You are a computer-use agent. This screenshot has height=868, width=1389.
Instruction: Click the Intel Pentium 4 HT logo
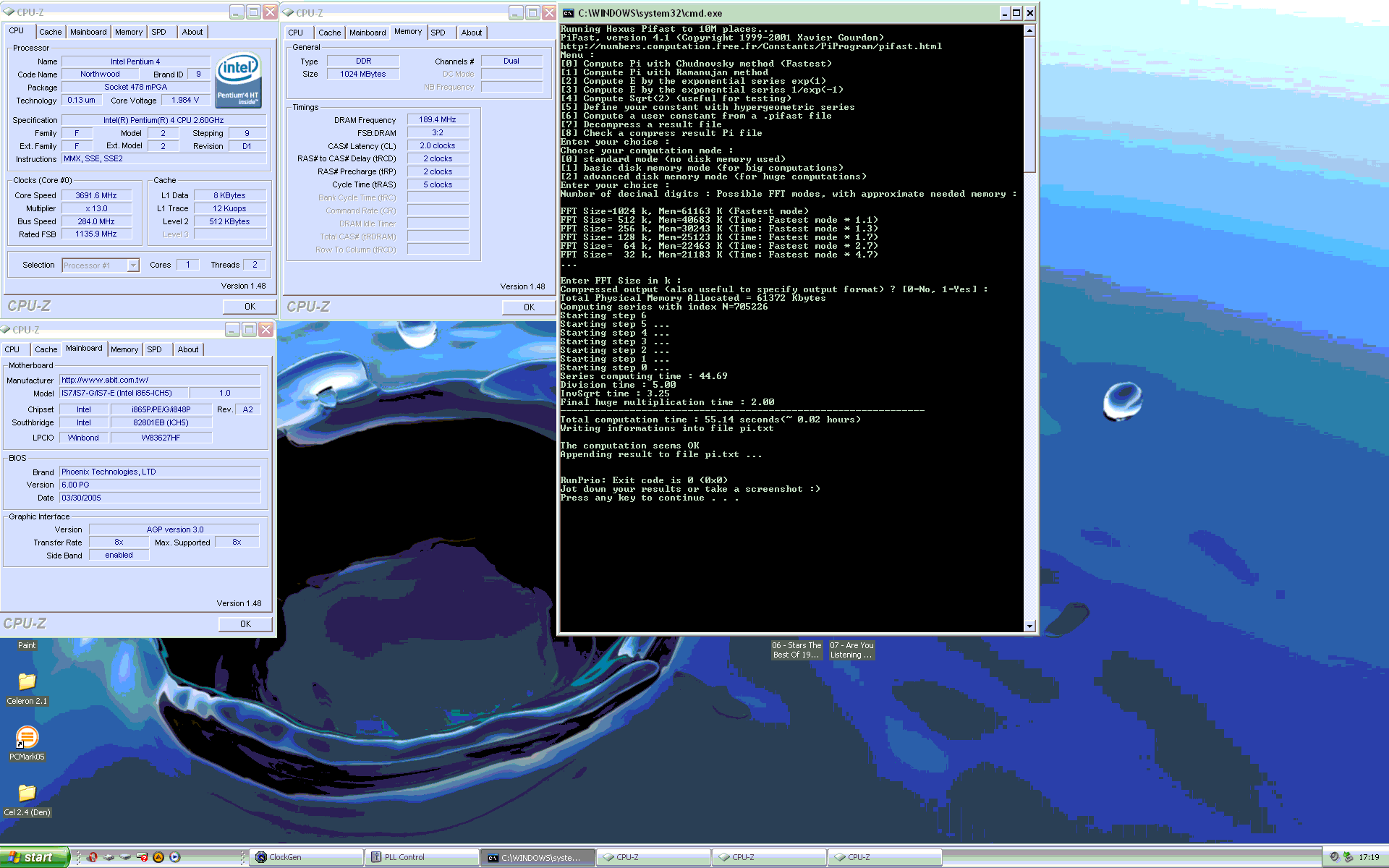[239, 80]
